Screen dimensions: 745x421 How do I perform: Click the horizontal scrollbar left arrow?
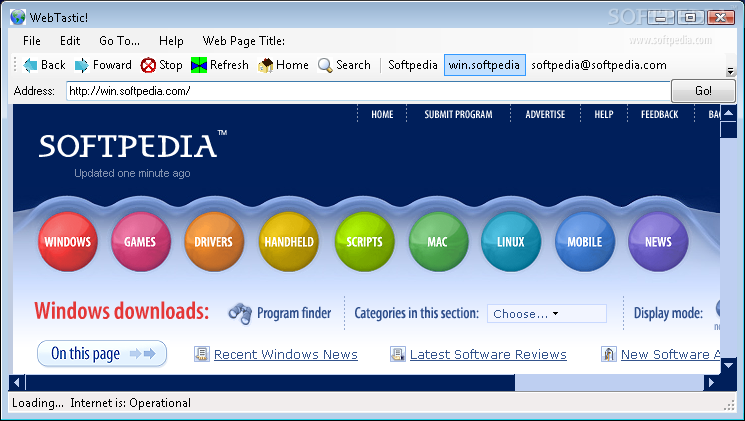(17, 383)
